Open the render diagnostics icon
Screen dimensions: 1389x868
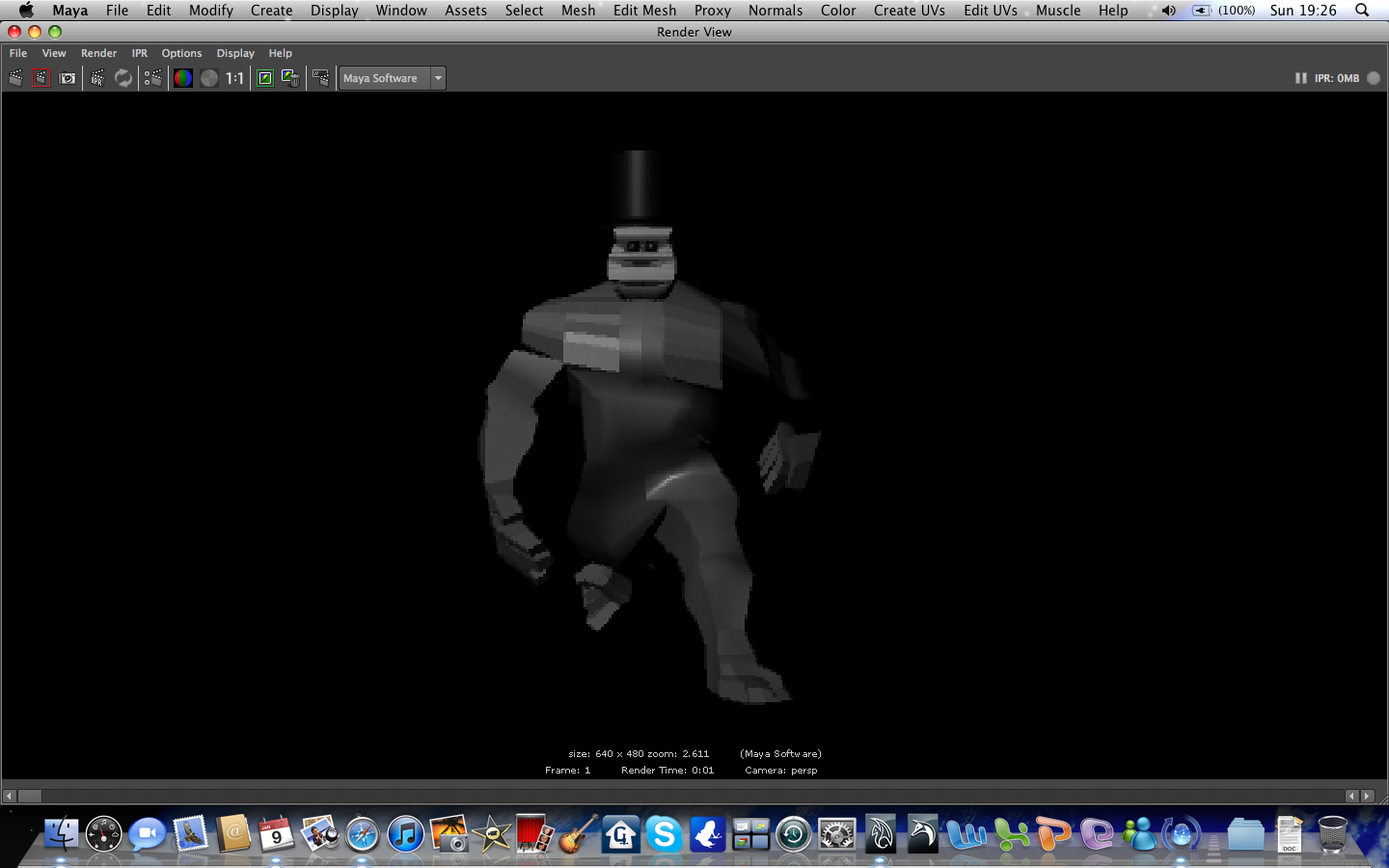pos(321,78)
